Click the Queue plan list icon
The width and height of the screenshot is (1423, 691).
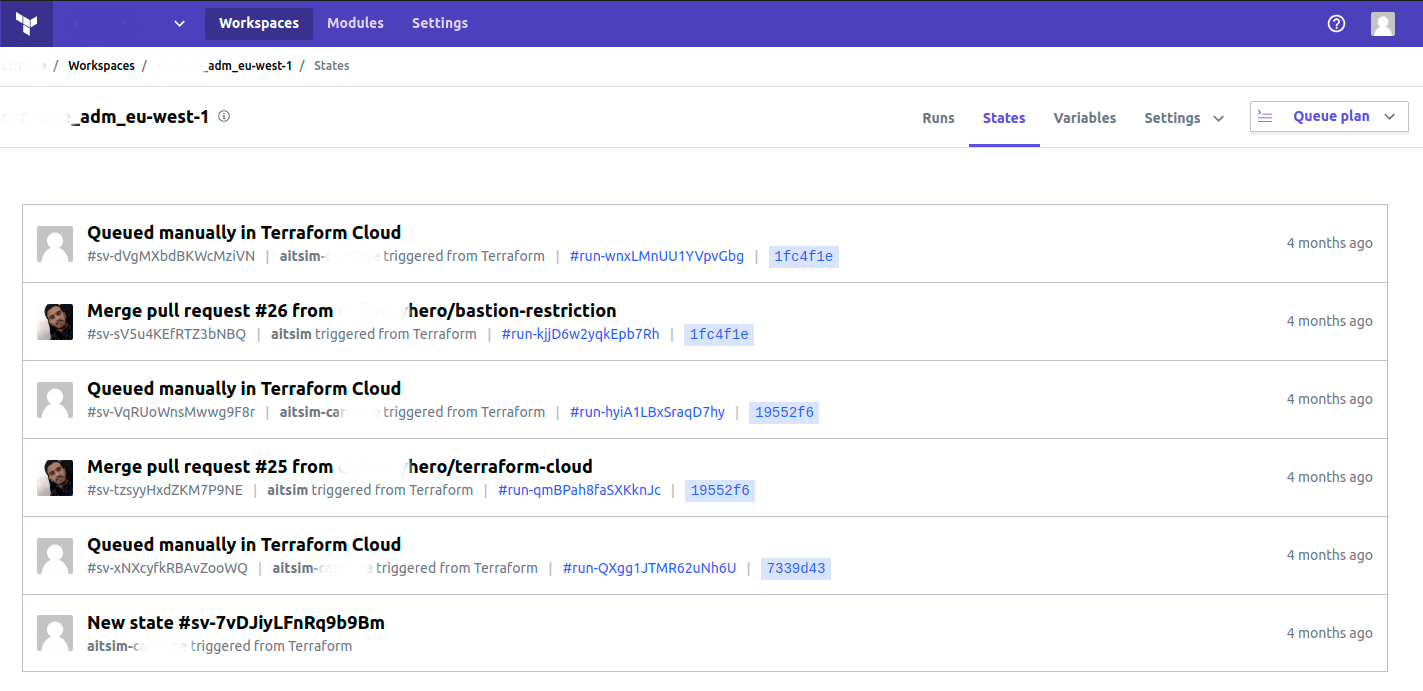click(x=1265, y=117)
